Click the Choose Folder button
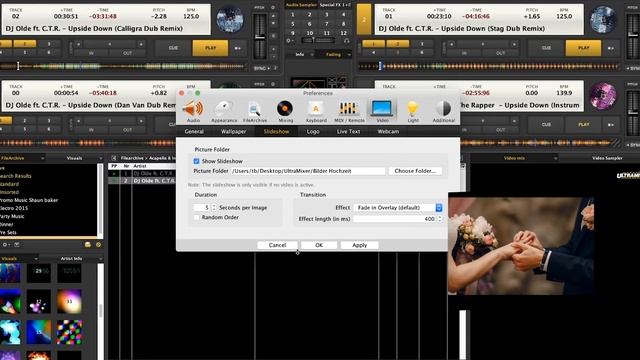Viewport: 640px width, 360px height. [415, 171]
